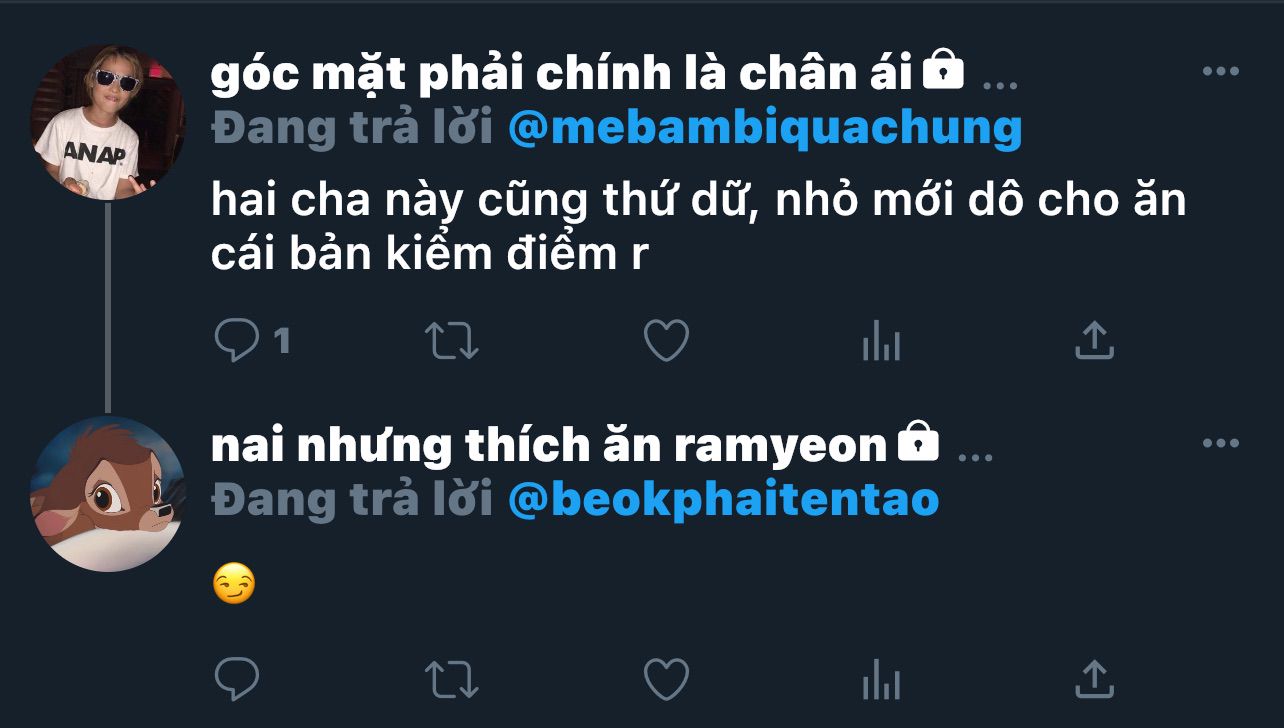Share the first tweet
The height and width of the screenshot is (728, 1284).
tap(1094, 341)
